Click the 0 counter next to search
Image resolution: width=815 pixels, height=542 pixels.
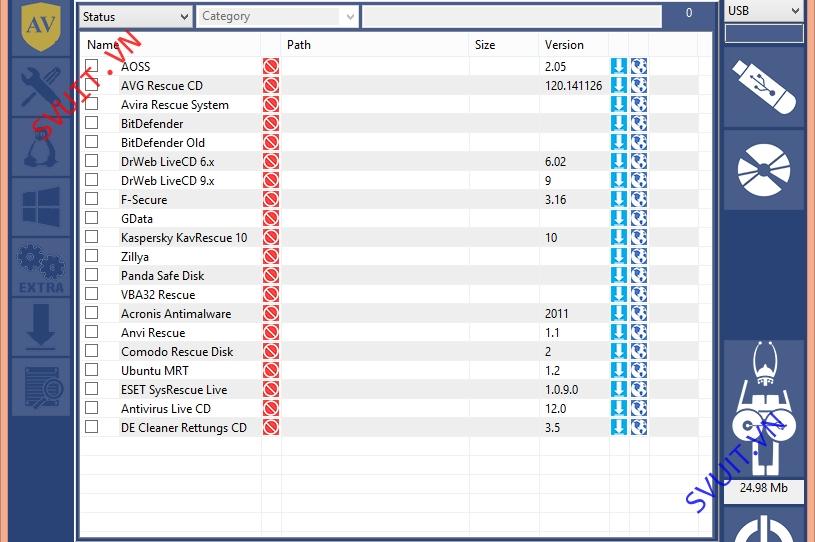tap(689, 13)
